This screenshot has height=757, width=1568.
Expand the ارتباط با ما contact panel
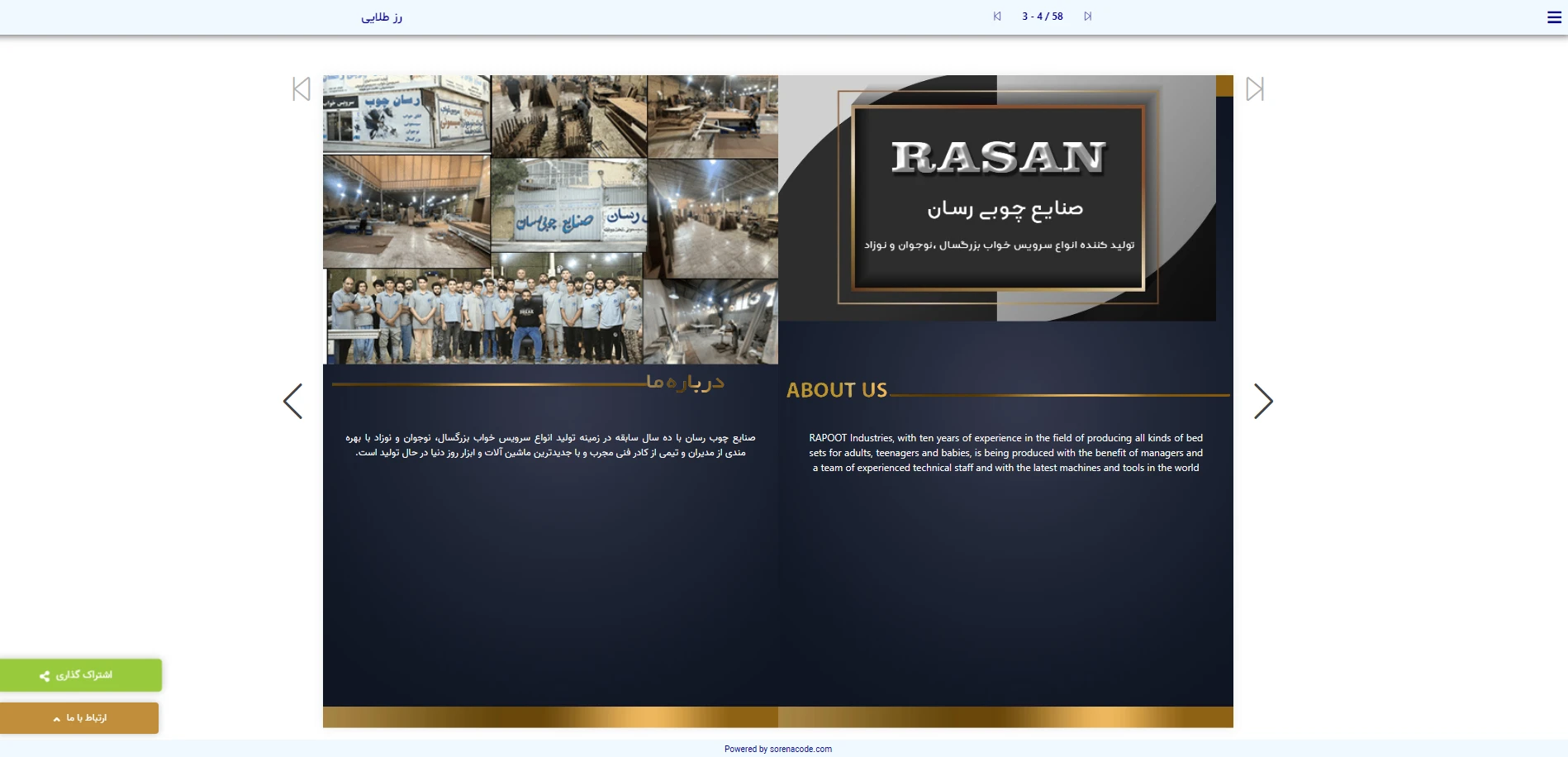(79, 718)
